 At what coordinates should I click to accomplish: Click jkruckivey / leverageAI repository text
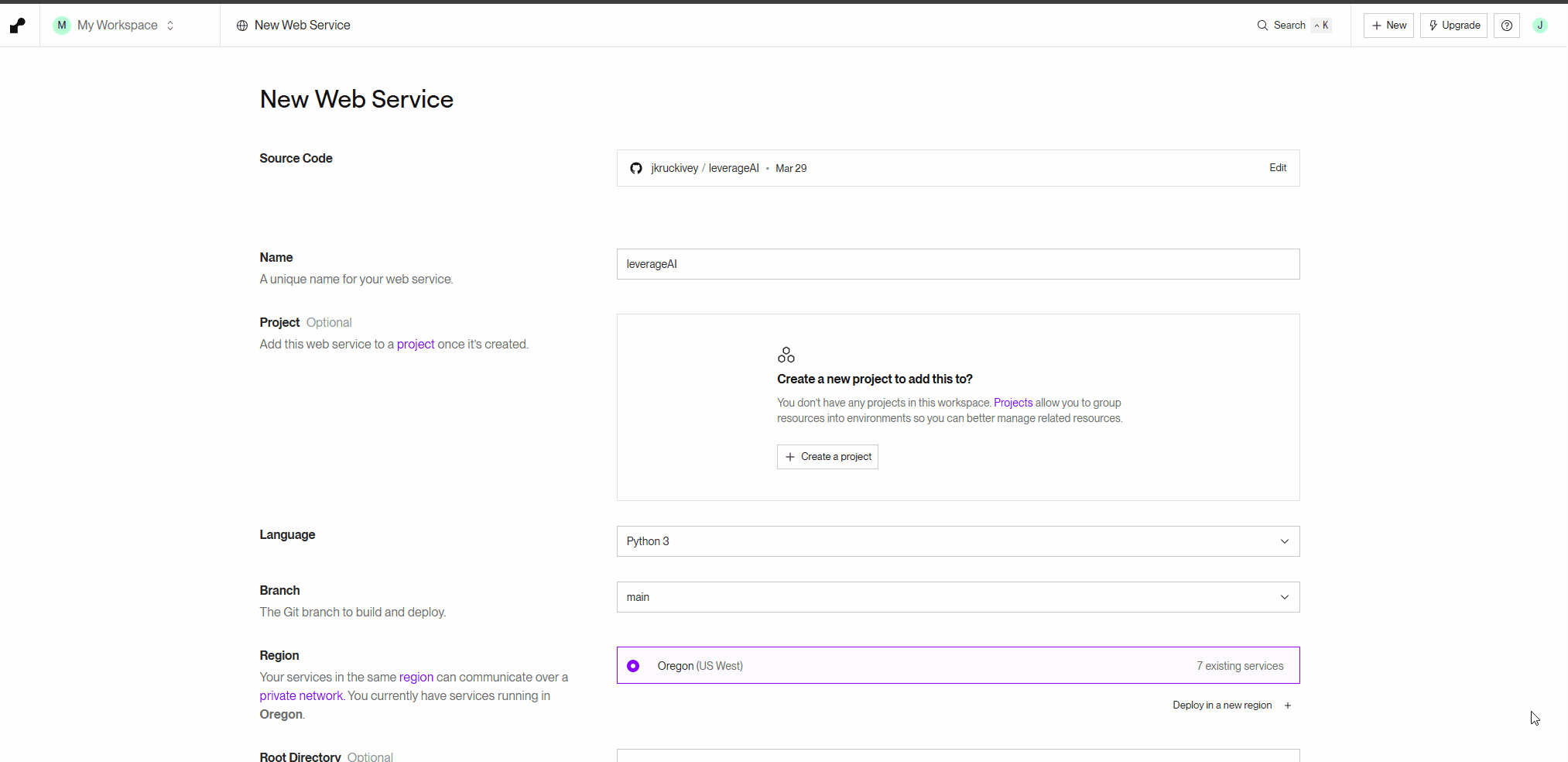705,168
